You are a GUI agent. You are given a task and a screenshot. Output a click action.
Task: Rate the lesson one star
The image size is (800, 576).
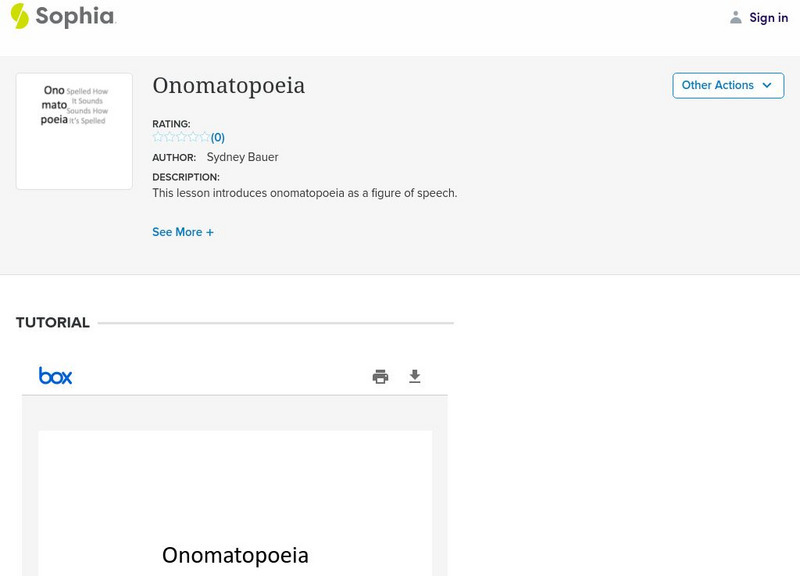[158, 138]
